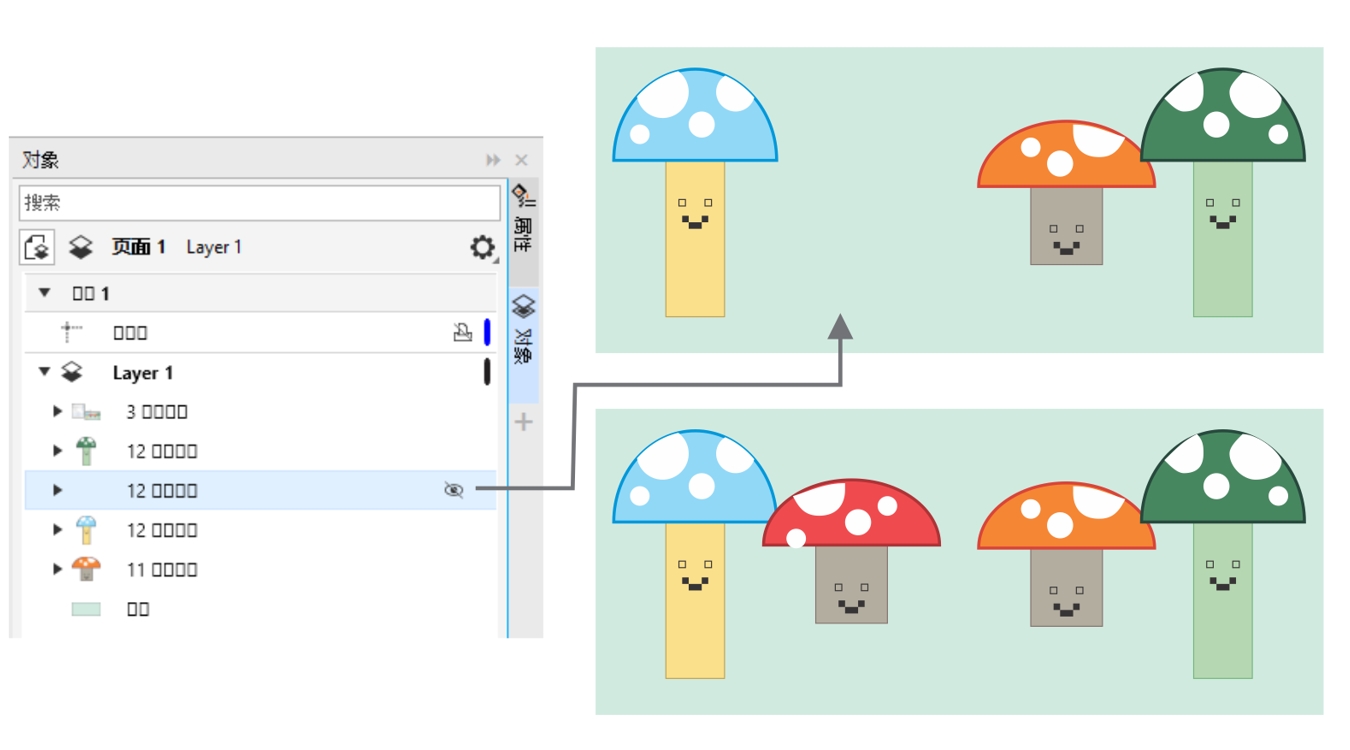Click the hidden-eye icon on the selected group
This screenshot has height=750, width=1350.
454,490
